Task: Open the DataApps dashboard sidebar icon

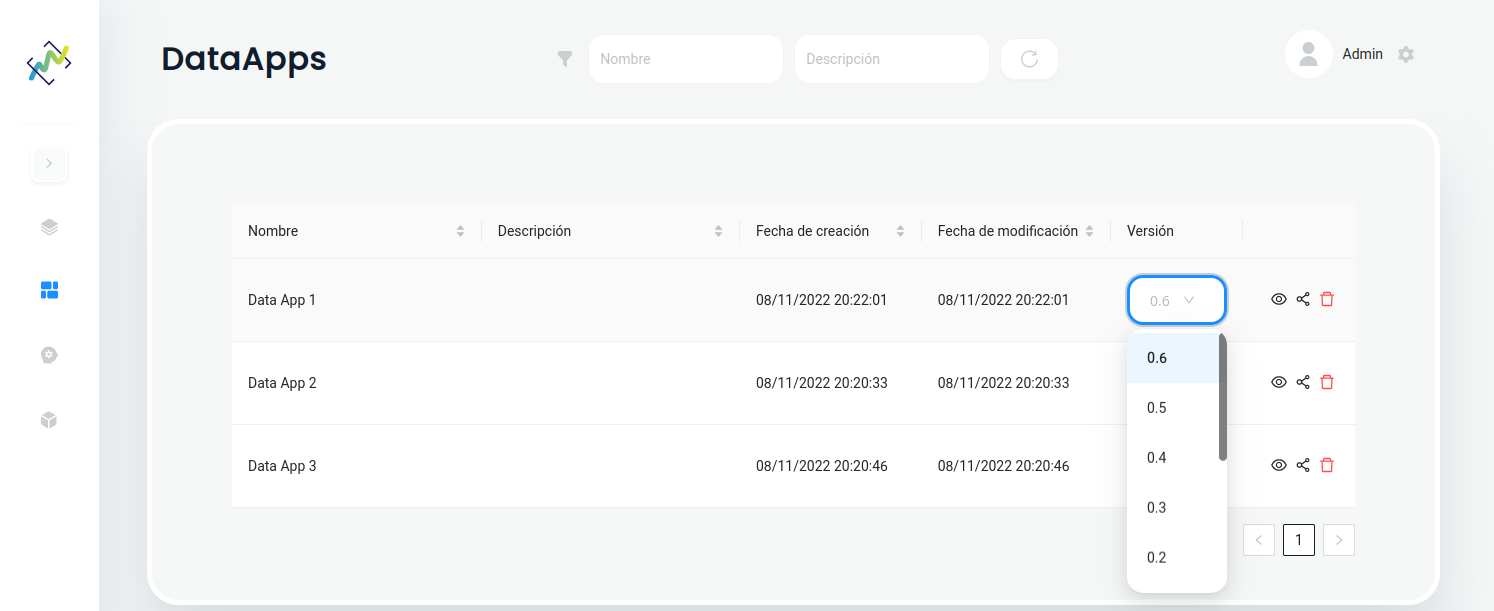Action: (x=49, y=290)
